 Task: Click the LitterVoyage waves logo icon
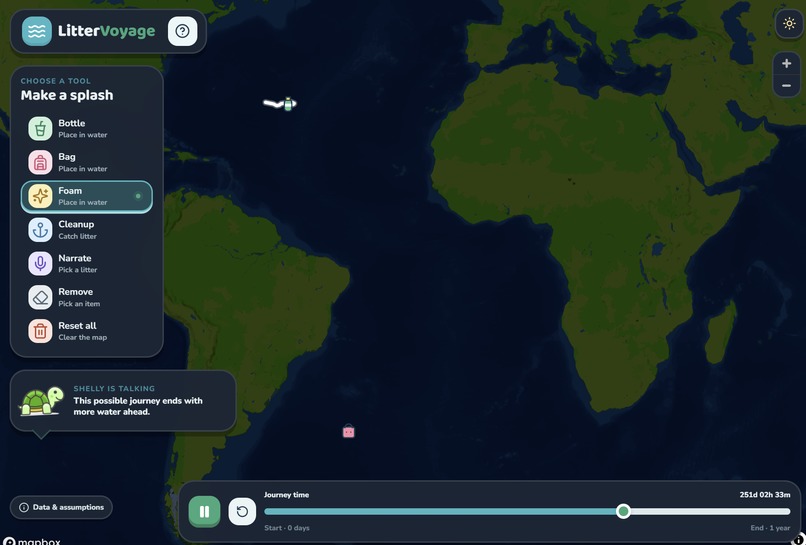[36, 31]
